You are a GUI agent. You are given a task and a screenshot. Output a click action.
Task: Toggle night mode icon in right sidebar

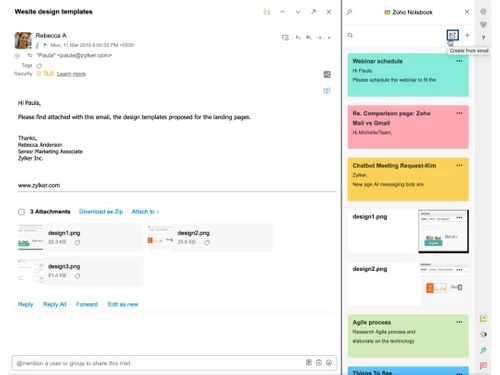[483, 334]
